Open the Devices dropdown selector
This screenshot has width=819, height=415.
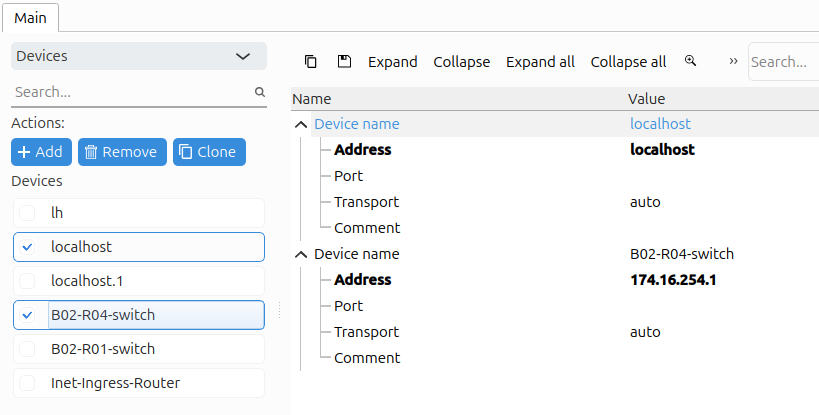point(139,56)
